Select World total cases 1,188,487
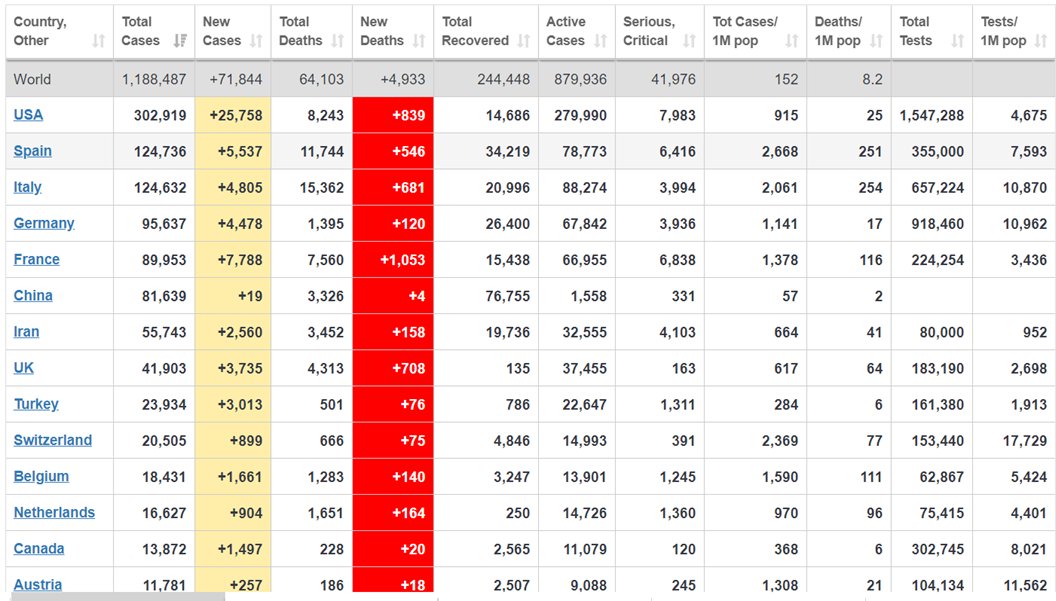 [154, 80]
